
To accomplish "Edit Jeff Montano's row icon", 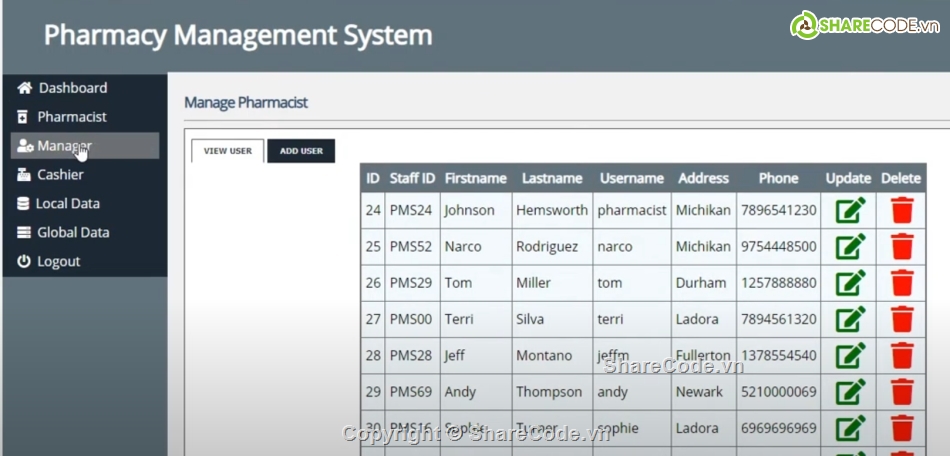I will 851,355.
